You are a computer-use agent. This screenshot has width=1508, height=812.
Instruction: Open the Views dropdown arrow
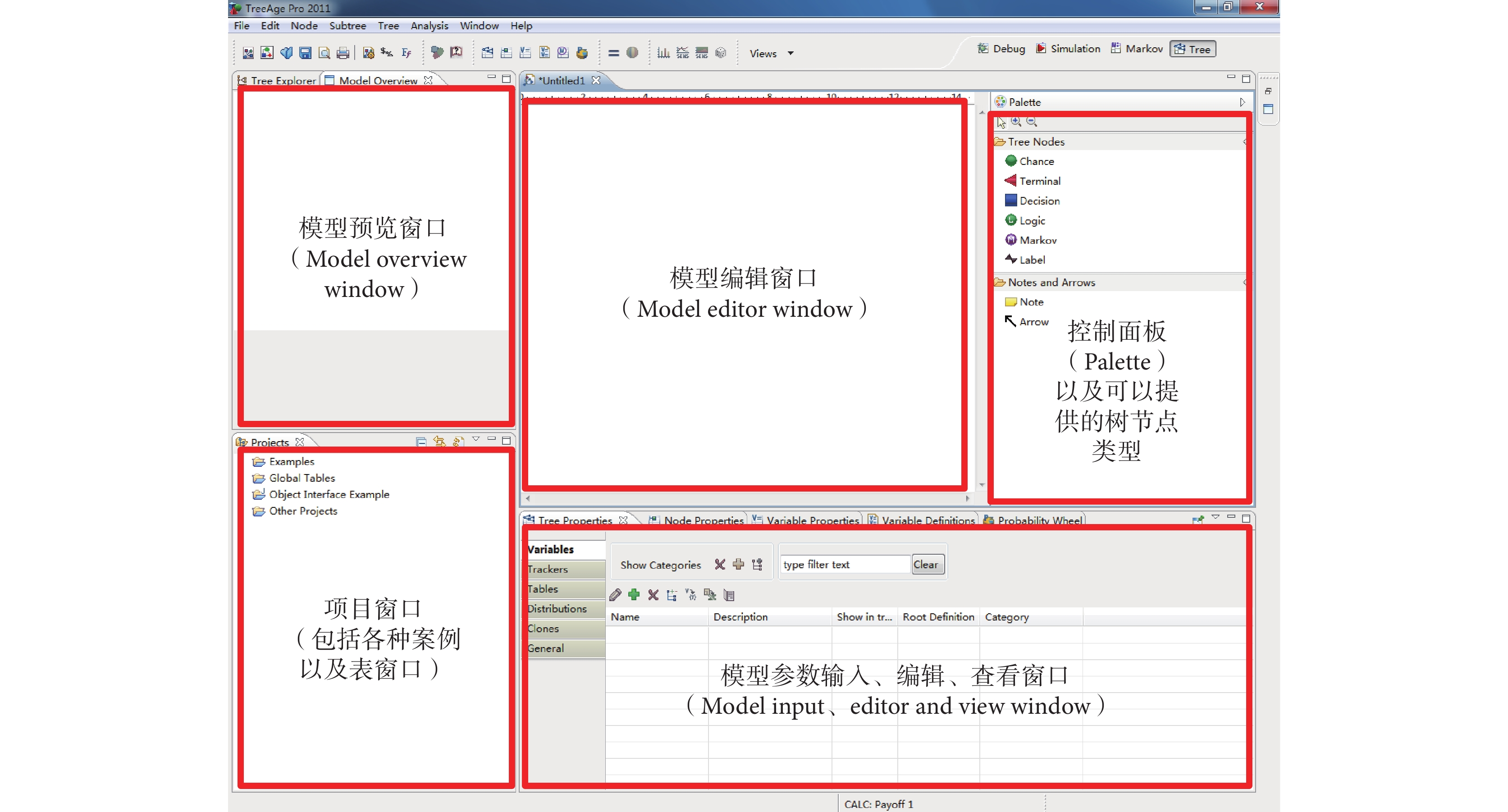coord(791,53)
